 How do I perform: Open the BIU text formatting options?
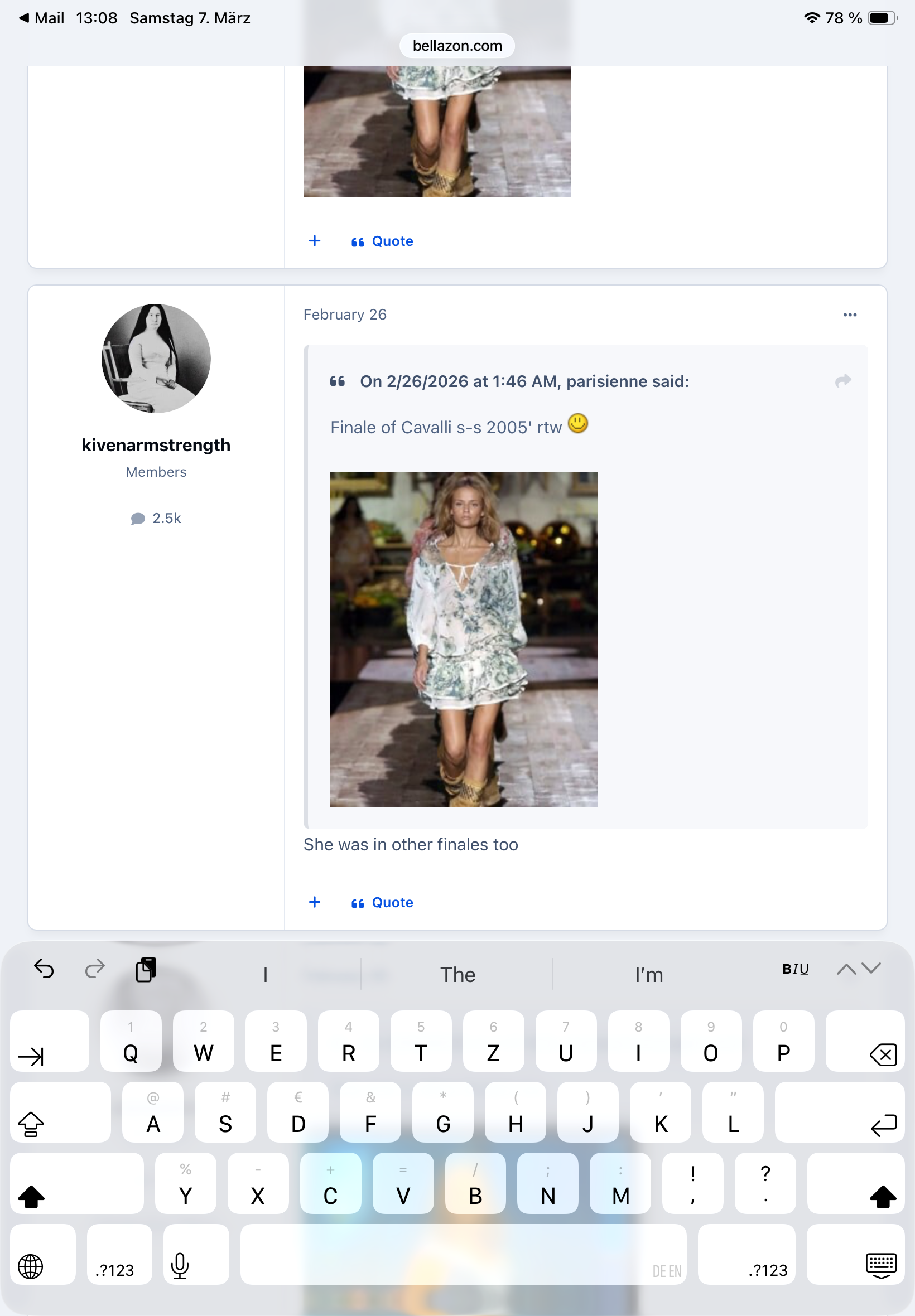click(794, 969)
